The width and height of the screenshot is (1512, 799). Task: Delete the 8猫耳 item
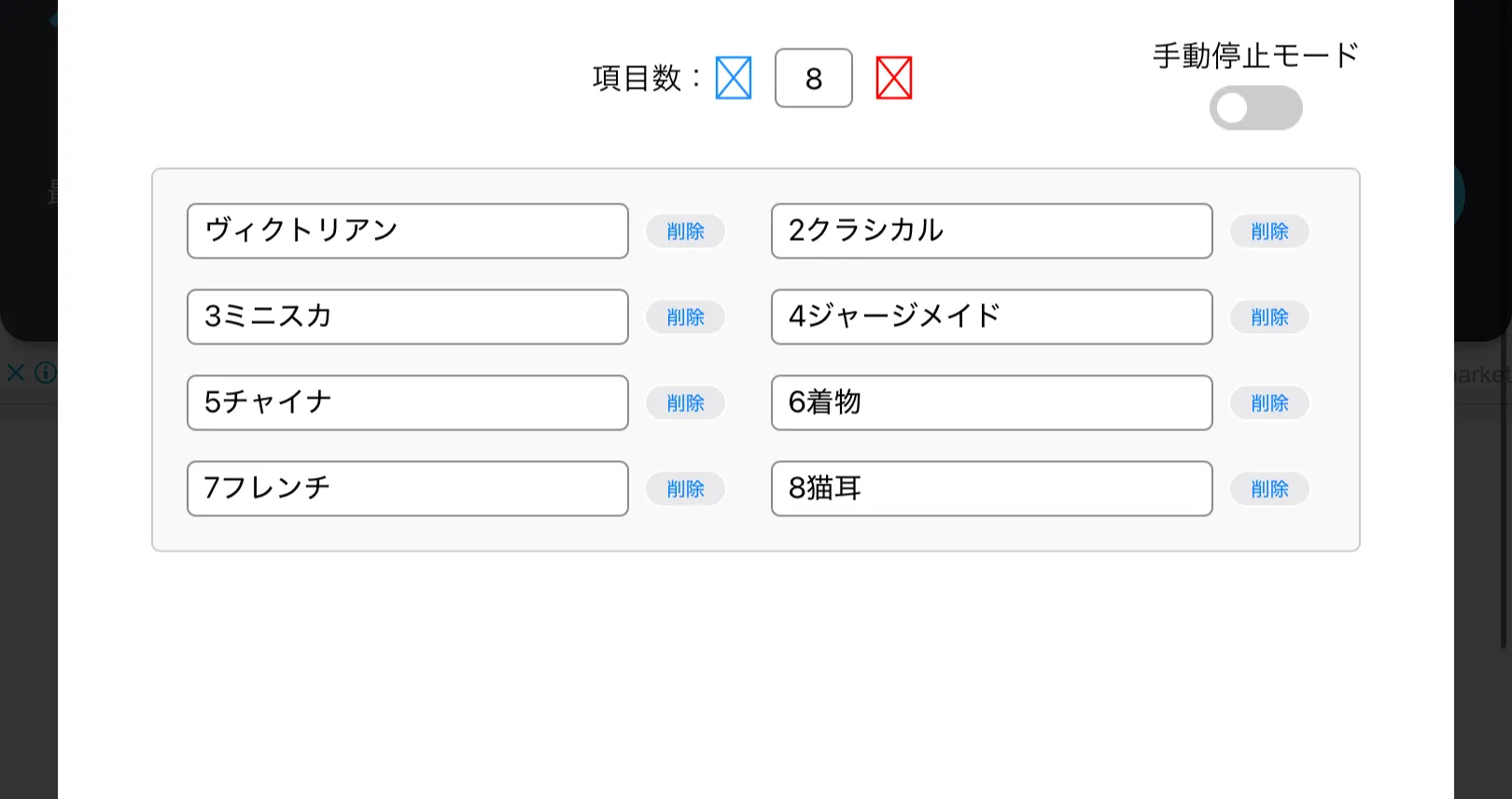1269,489
